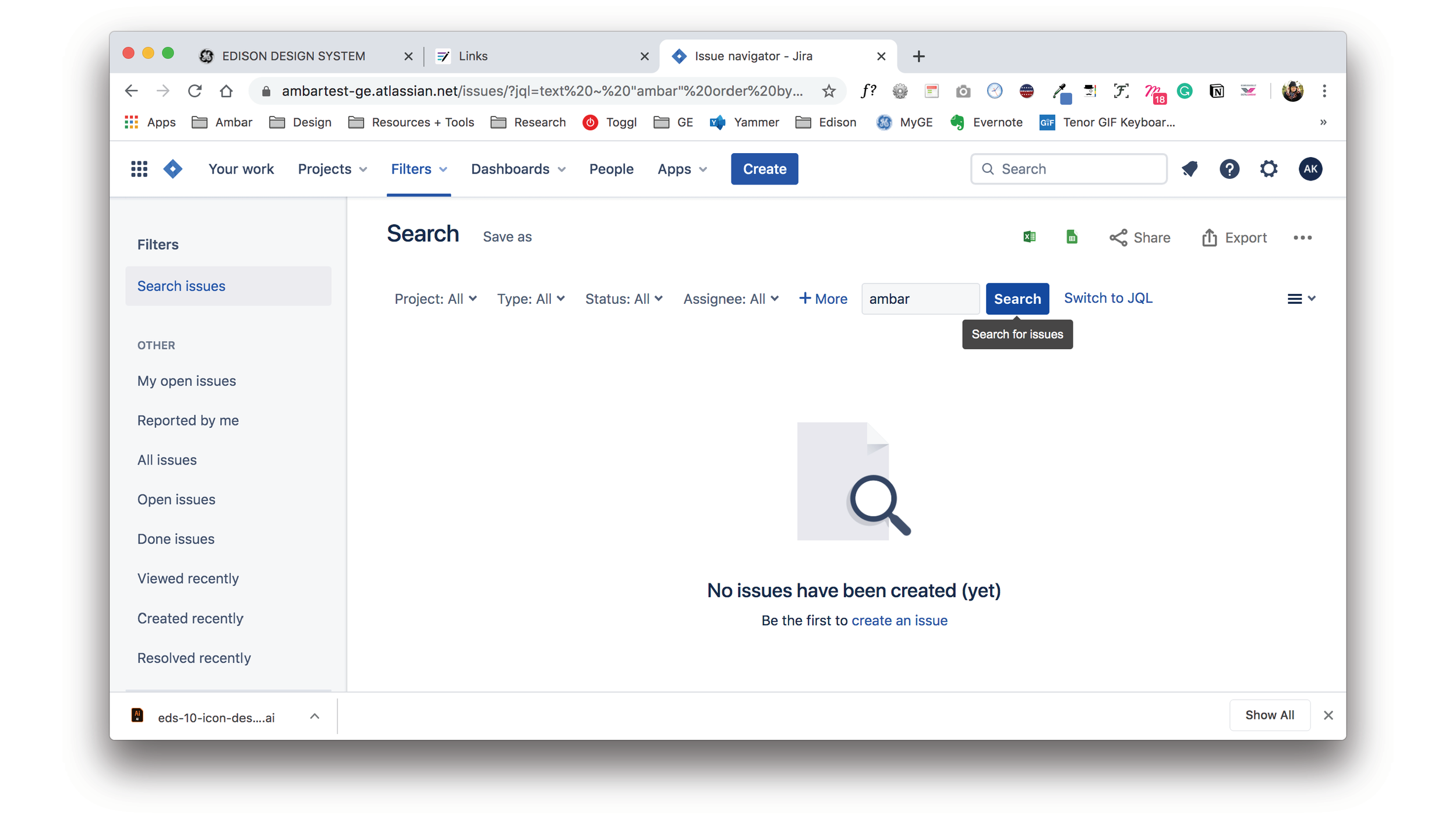1456x819 pixels.
Task: Open the Notion web clipper extension
Action: 1216,91
